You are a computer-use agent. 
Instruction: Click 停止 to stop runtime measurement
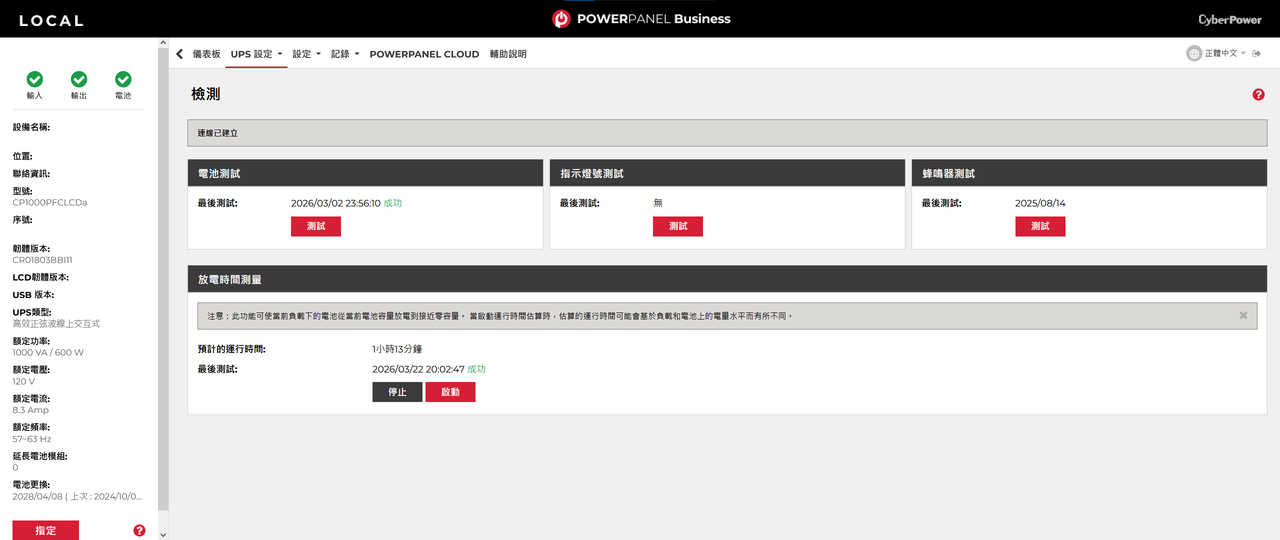397,392
